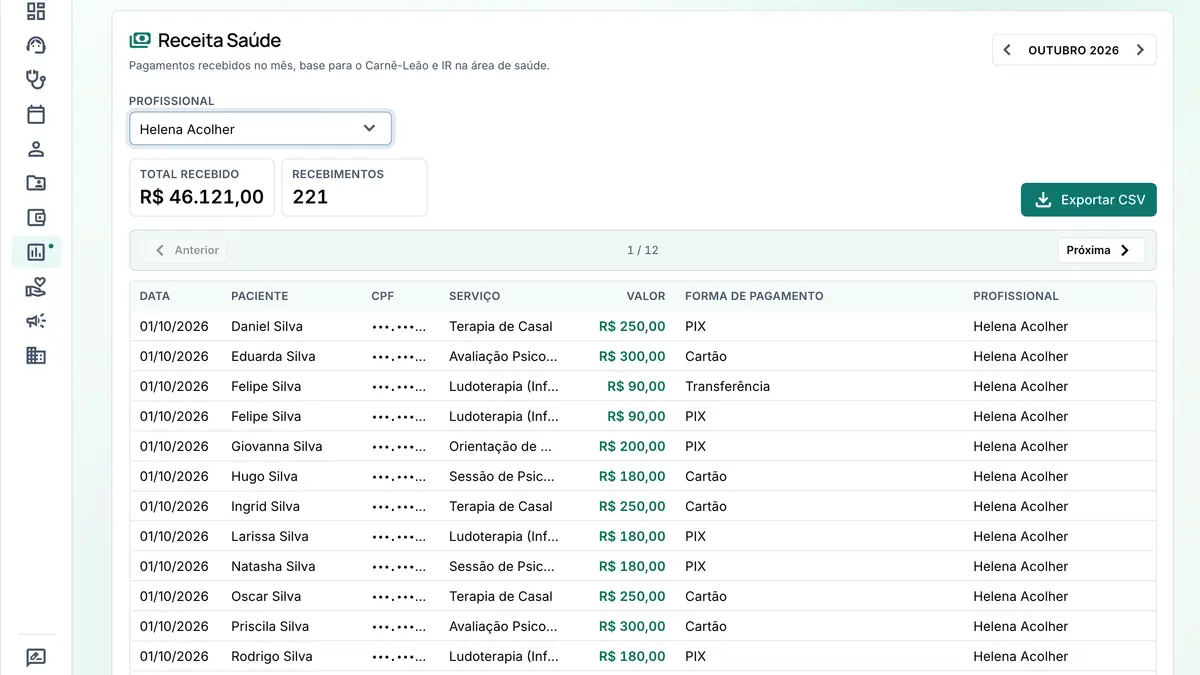Viewport: 1200px width, 675px height.
Task: Open the dashboard grid icon in sidebar
Action: coord(36,12)
